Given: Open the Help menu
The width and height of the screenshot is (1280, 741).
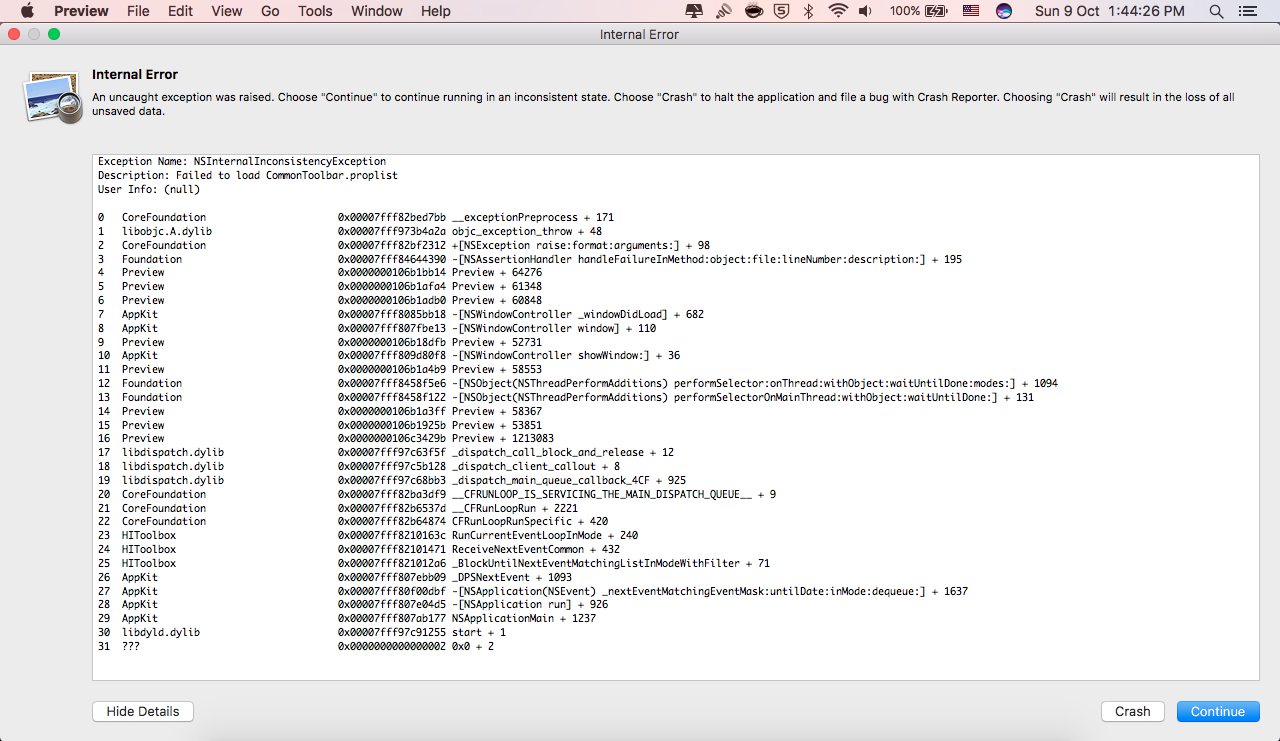Looking at the screenshot, I should click(x=436, y=11).
